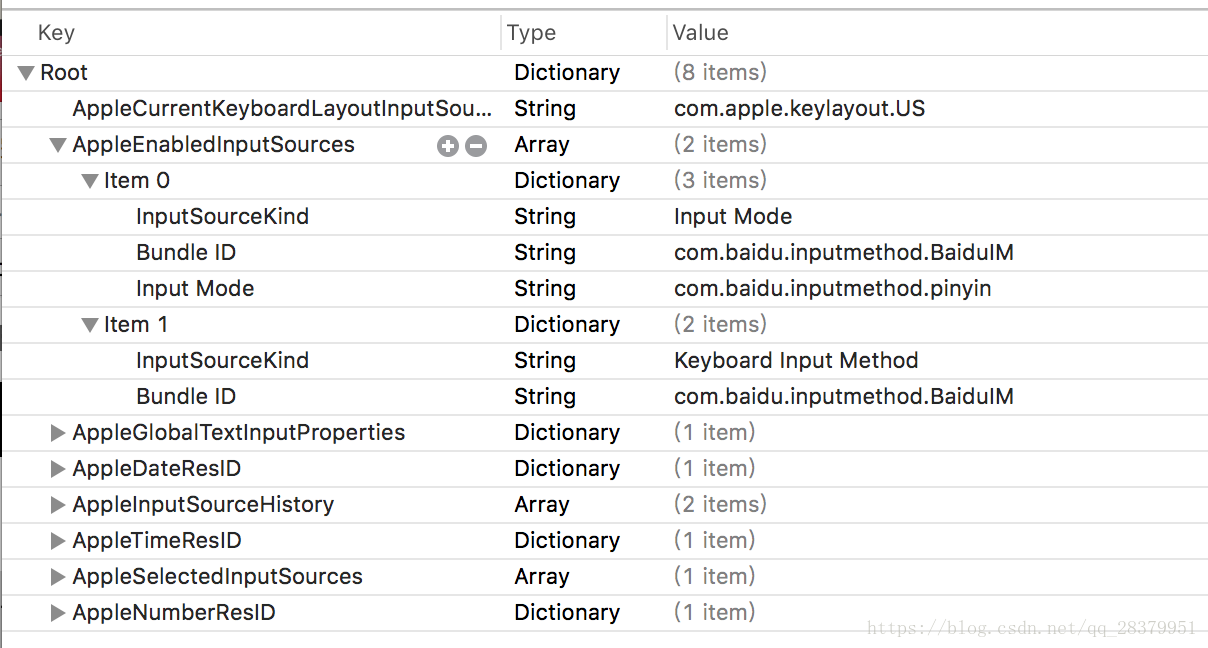The height and width of the screenshot is (648, 1208).
Task: Click AppleInputSourceHistory's (2 items) value
Action: 720,504
